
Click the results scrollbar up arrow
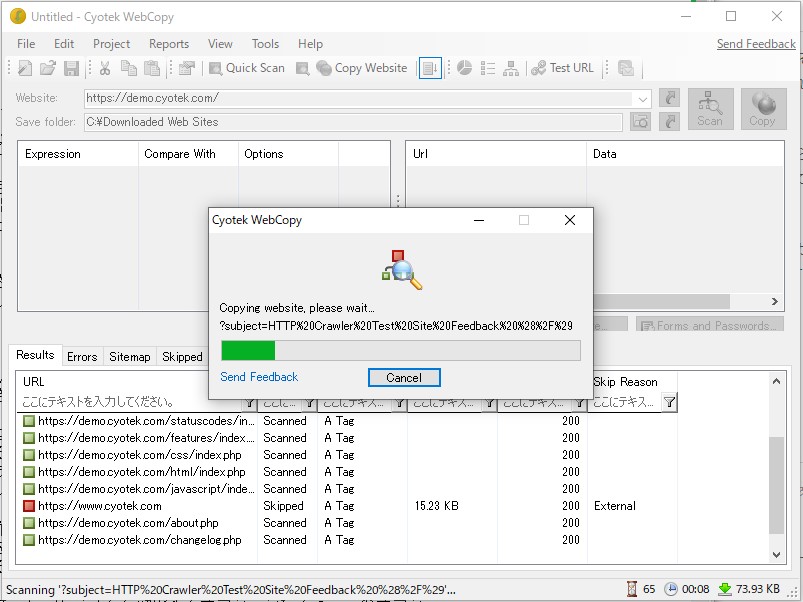point(776,381)
